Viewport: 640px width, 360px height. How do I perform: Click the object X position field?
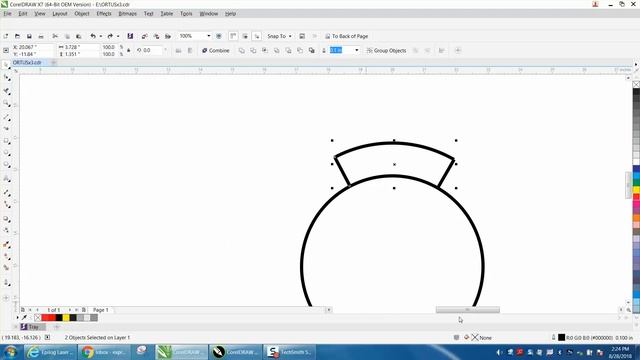(33, 47)
